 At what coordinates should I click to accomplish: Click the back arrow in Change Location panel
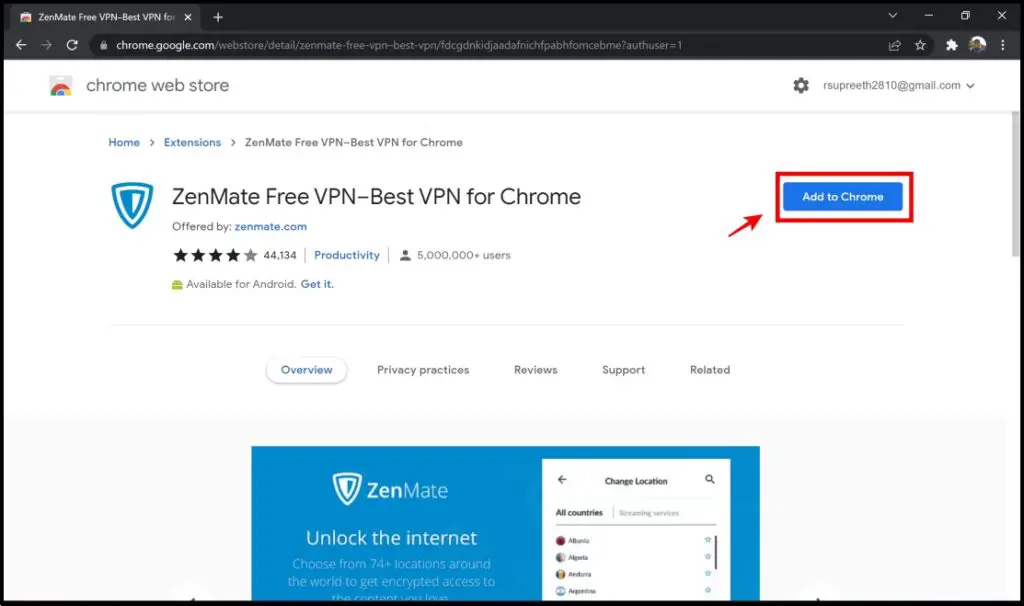(562, 479)
